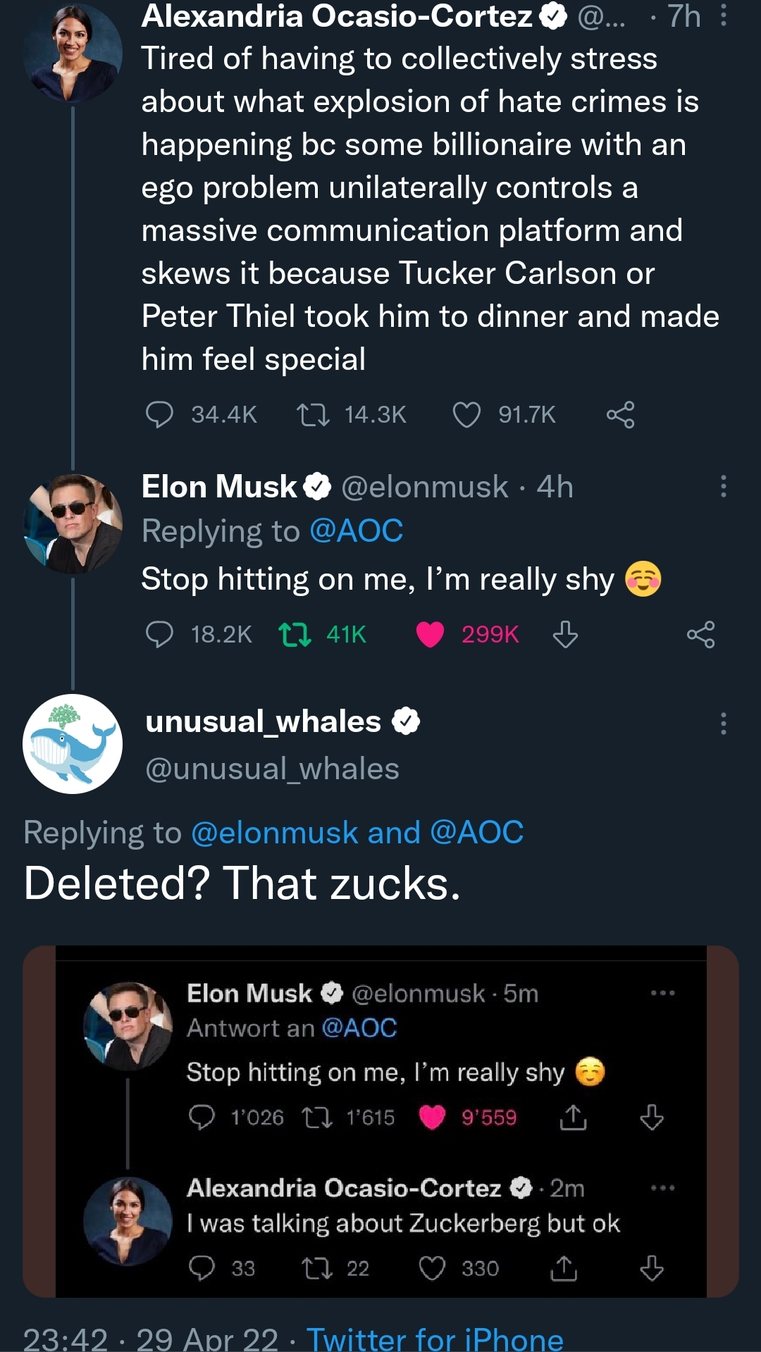The width and height of the screenshot is (761, 1352).
Task: Open the unusual_whales whale profile picture
Action: coord(72,743)
